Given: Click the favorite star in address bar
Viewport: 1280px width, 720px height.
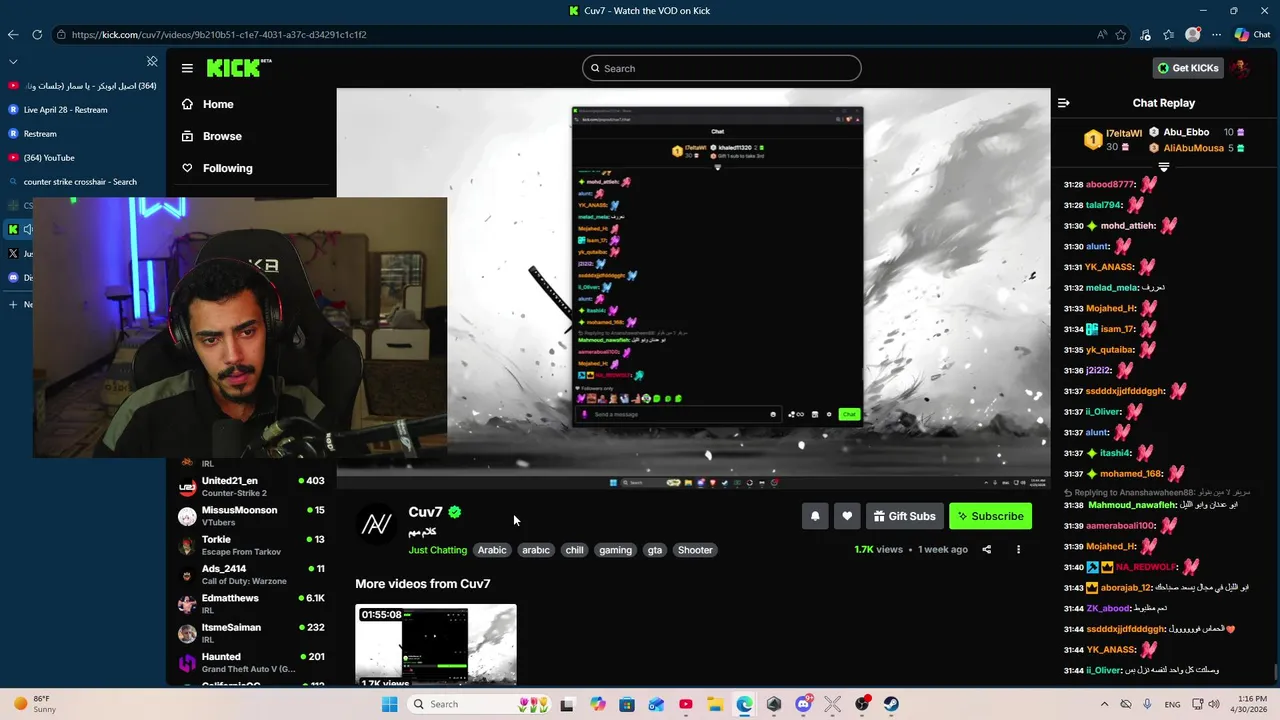Looking at the screenshot, I should [1121, 34].
